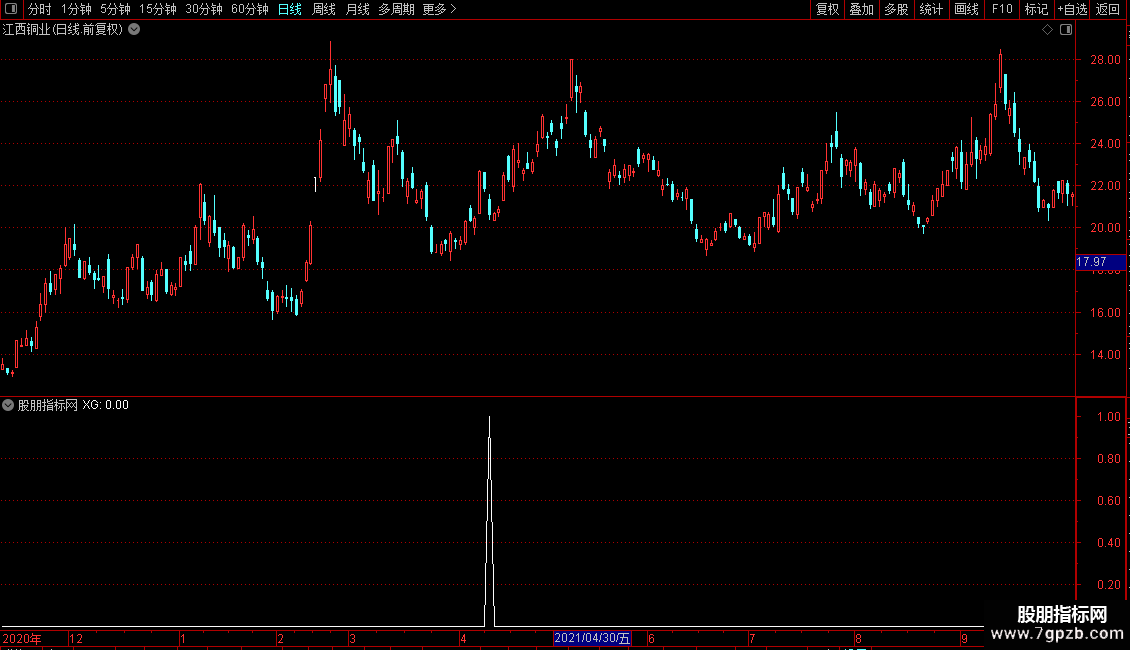This screenshot has height=650, width=1130.
Task: Activate the 画线 drawing tool
Action: tap(966, 9)
